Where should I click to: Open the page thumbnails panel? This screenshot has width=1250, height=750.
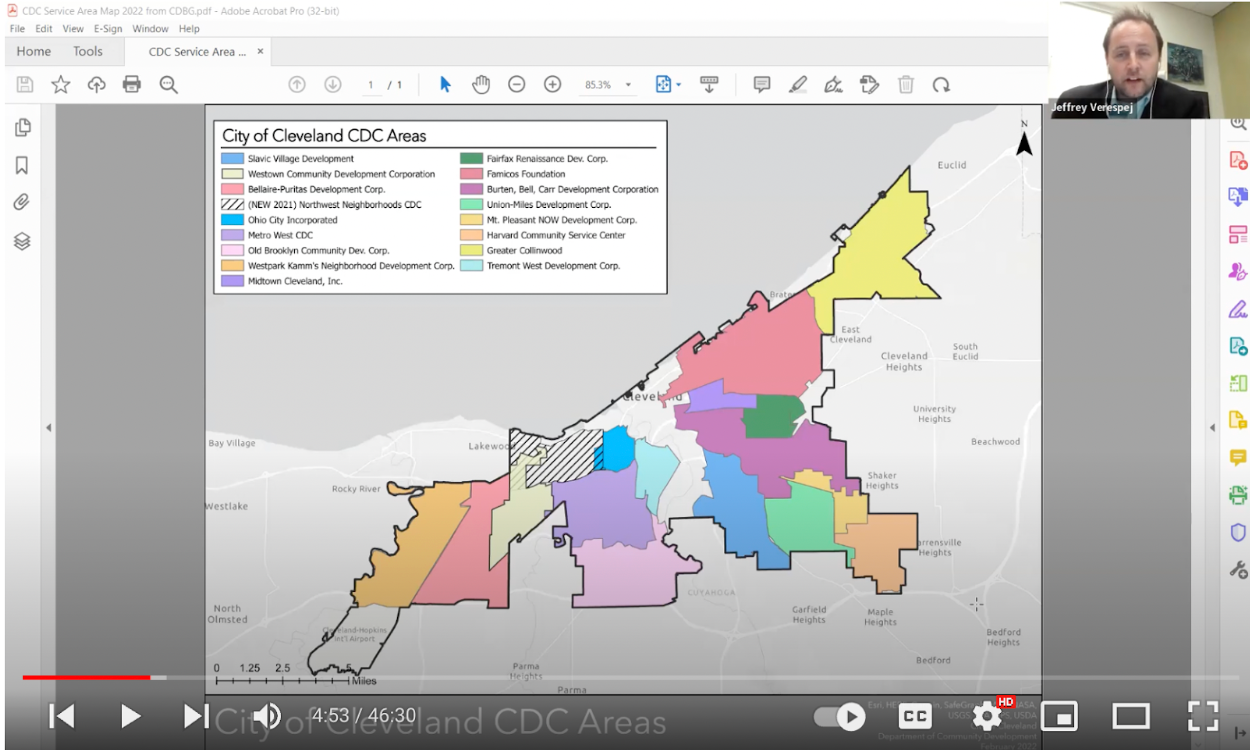pos(22,127)
